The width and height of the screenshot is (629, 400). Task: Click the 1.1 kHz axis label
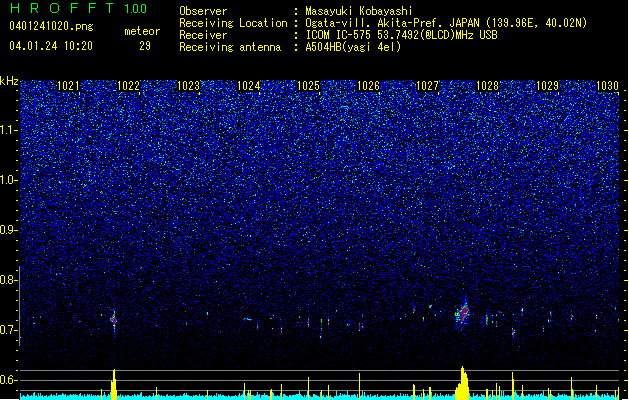(9, 130)
